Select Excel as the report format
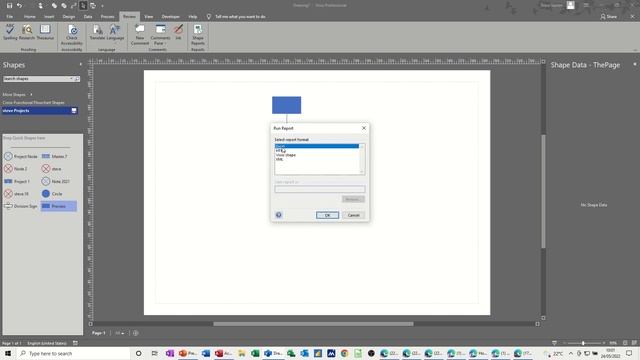640x360 pixels. point(317,146)
